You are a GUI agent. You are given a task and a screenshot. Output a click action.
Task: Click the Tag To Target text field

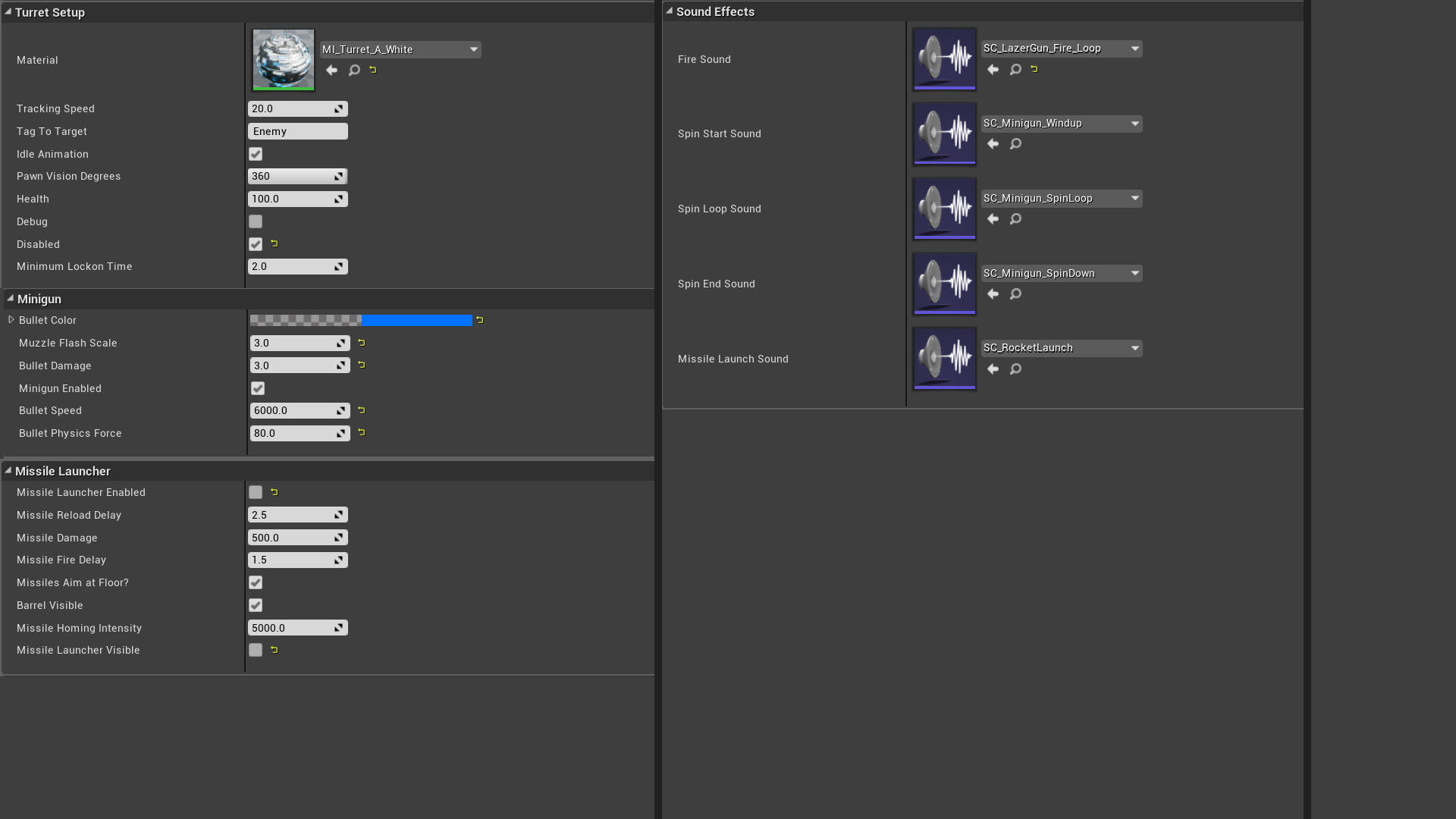point(297,131)
